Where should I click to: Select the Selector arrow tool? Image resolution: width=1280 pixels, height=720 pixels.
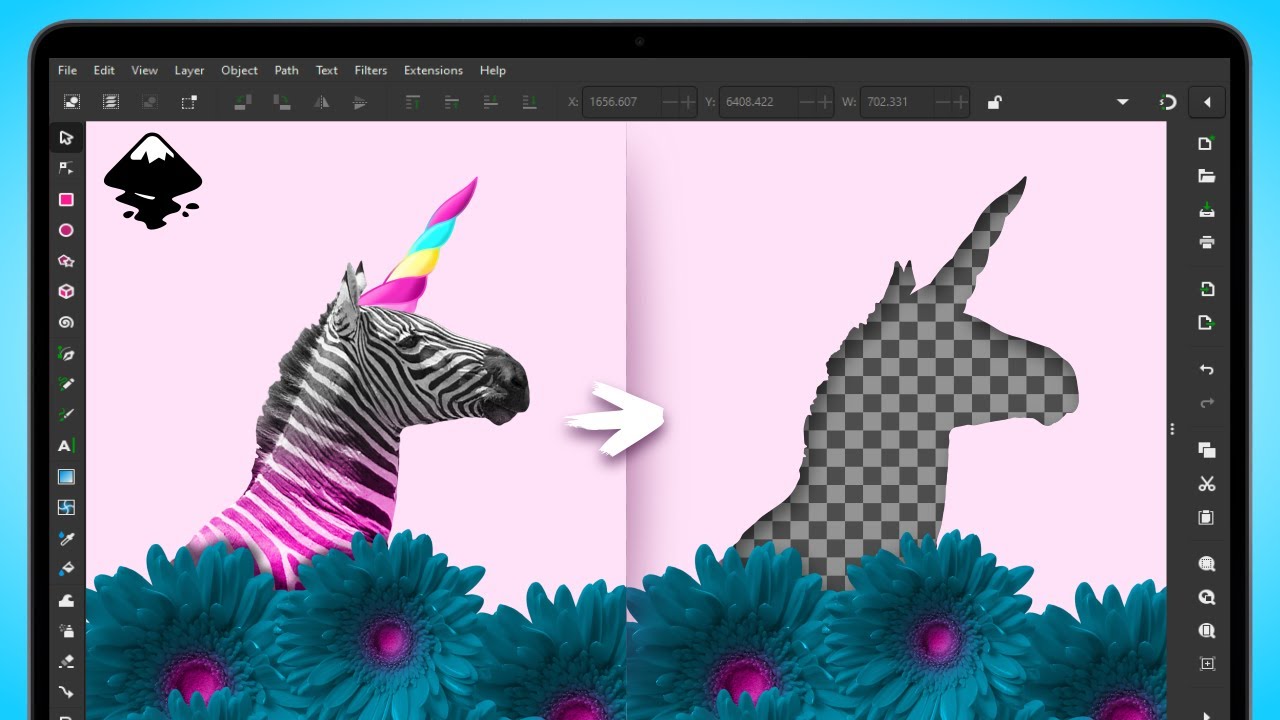tap(66, 137)
